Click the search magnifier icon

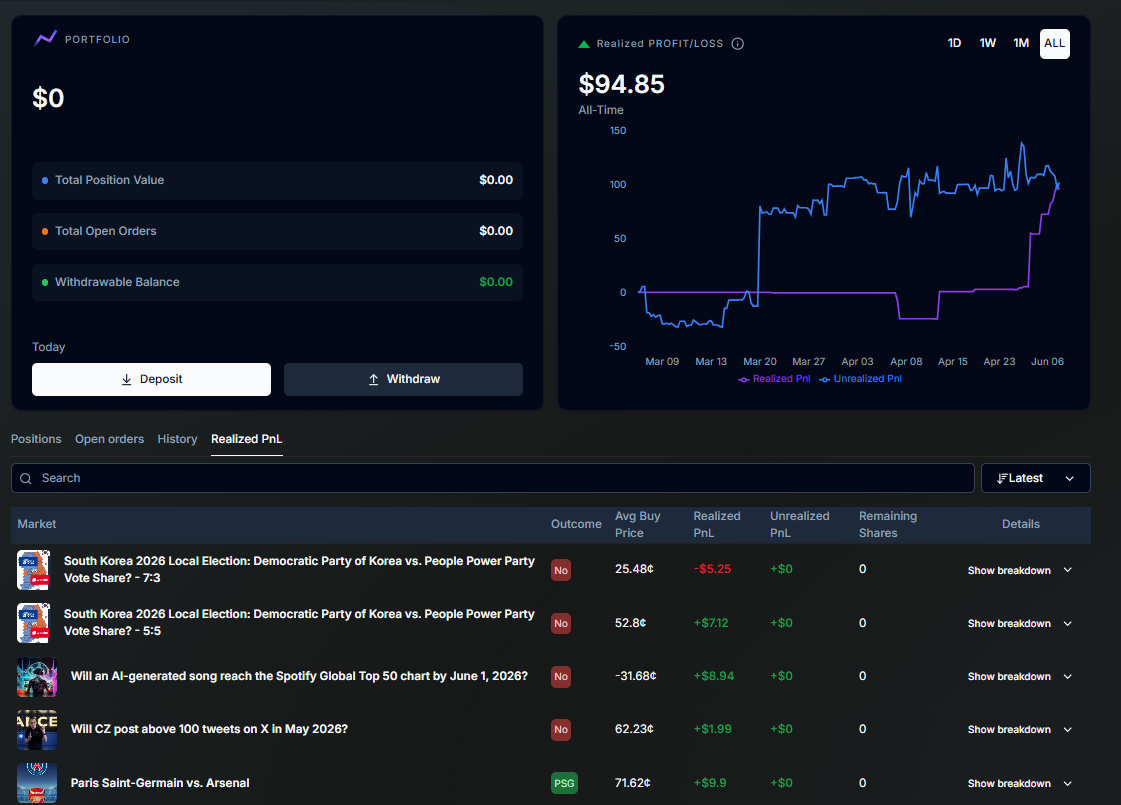(26, 478)
